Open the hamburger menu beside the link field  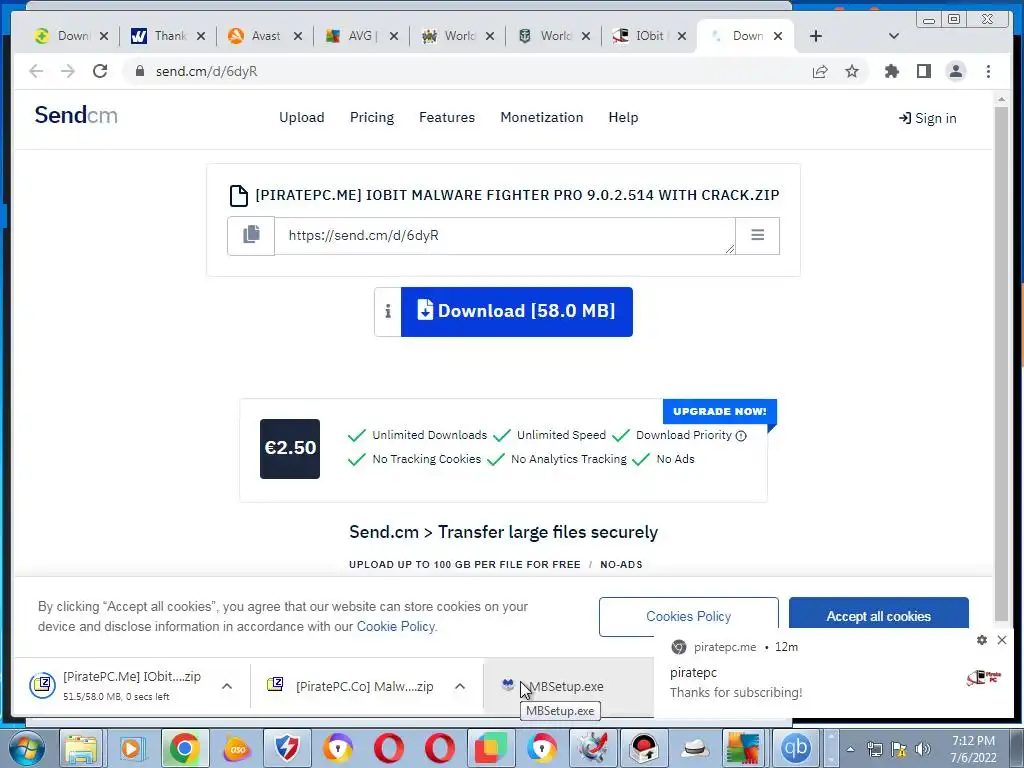coord(757,235)
